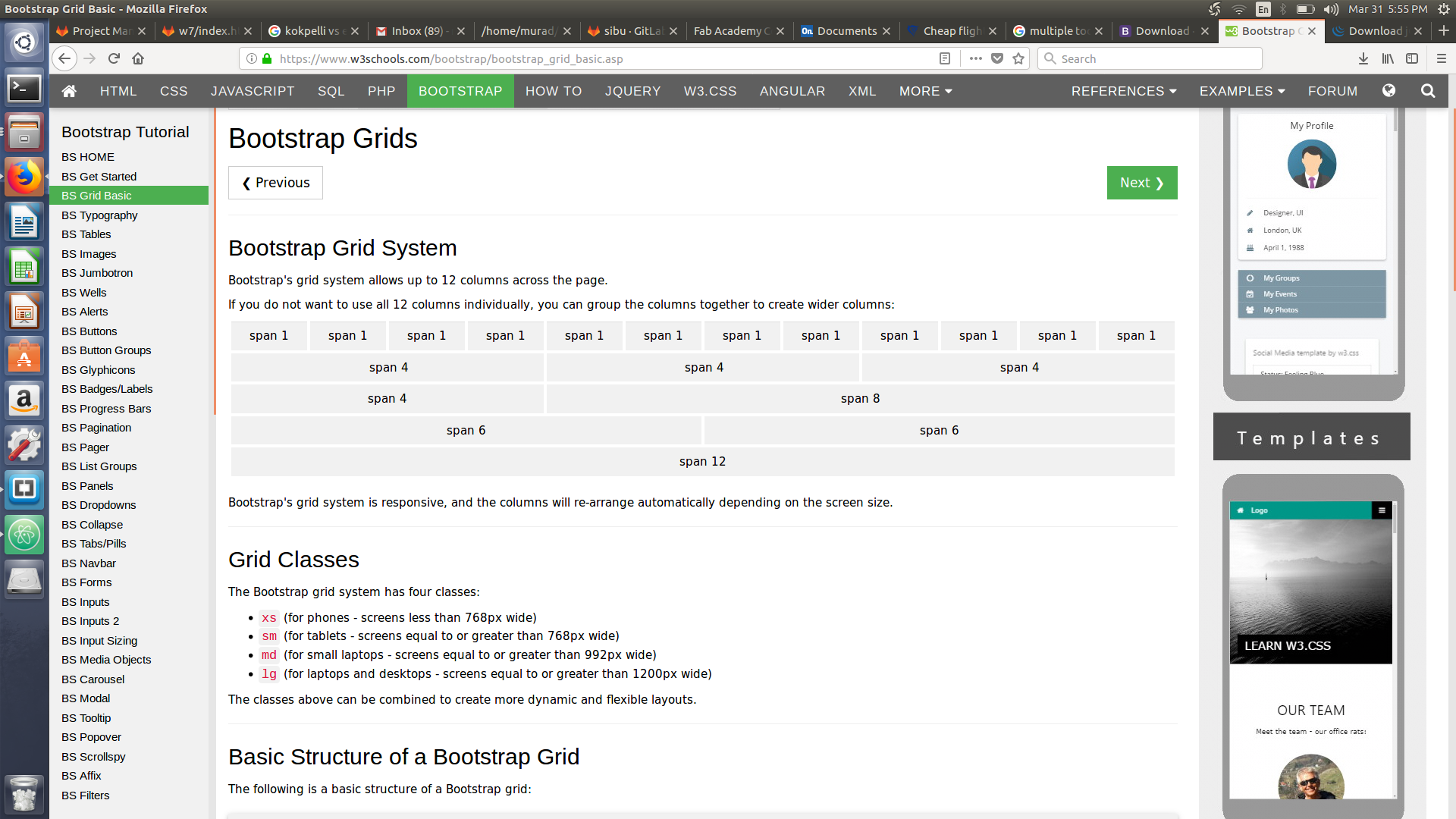Screen dimensions: 1456x819
Task: Open new browser tab with plus
Action: click(1444, 30)
